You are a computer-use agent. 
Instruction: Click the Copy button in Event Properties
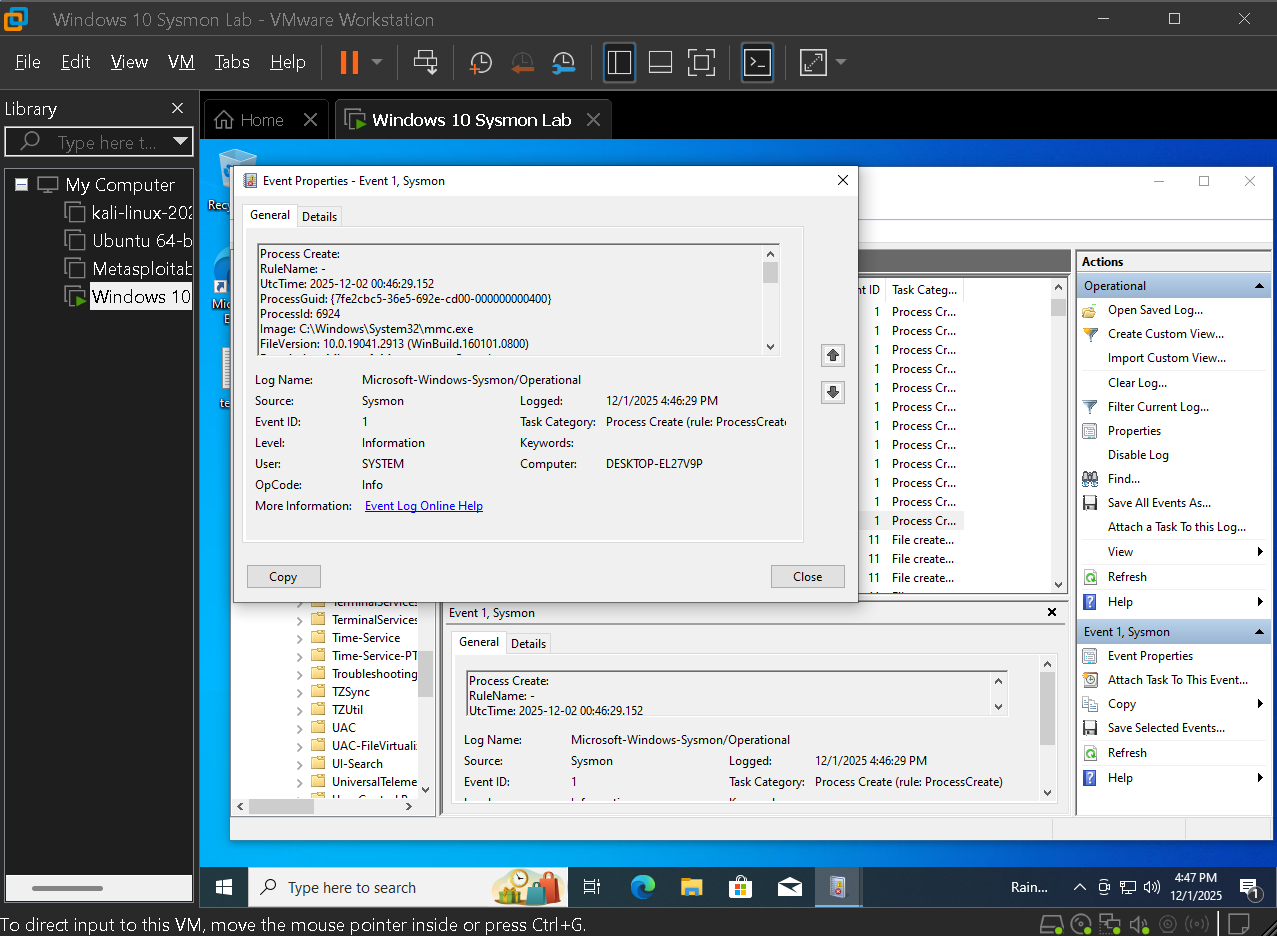click(283, 576)
